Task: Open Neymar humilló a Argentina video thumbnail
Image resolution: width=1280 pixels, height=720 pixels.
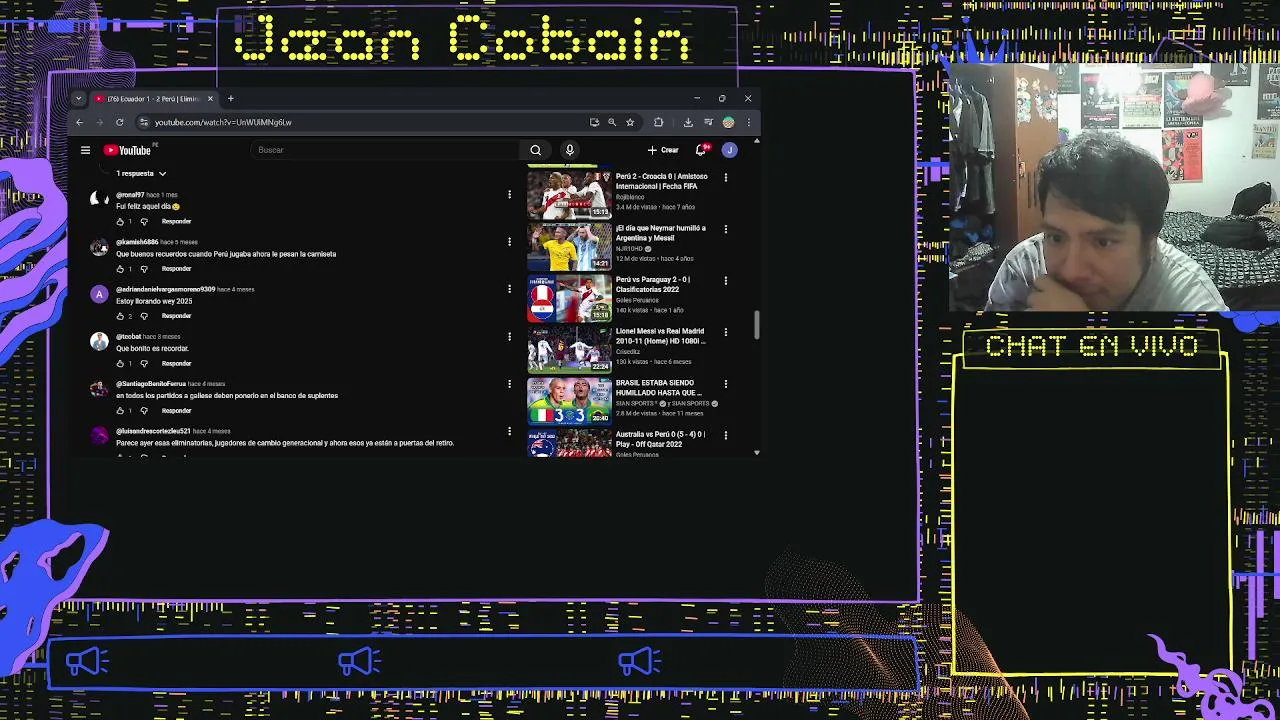Action: (569, 246)
